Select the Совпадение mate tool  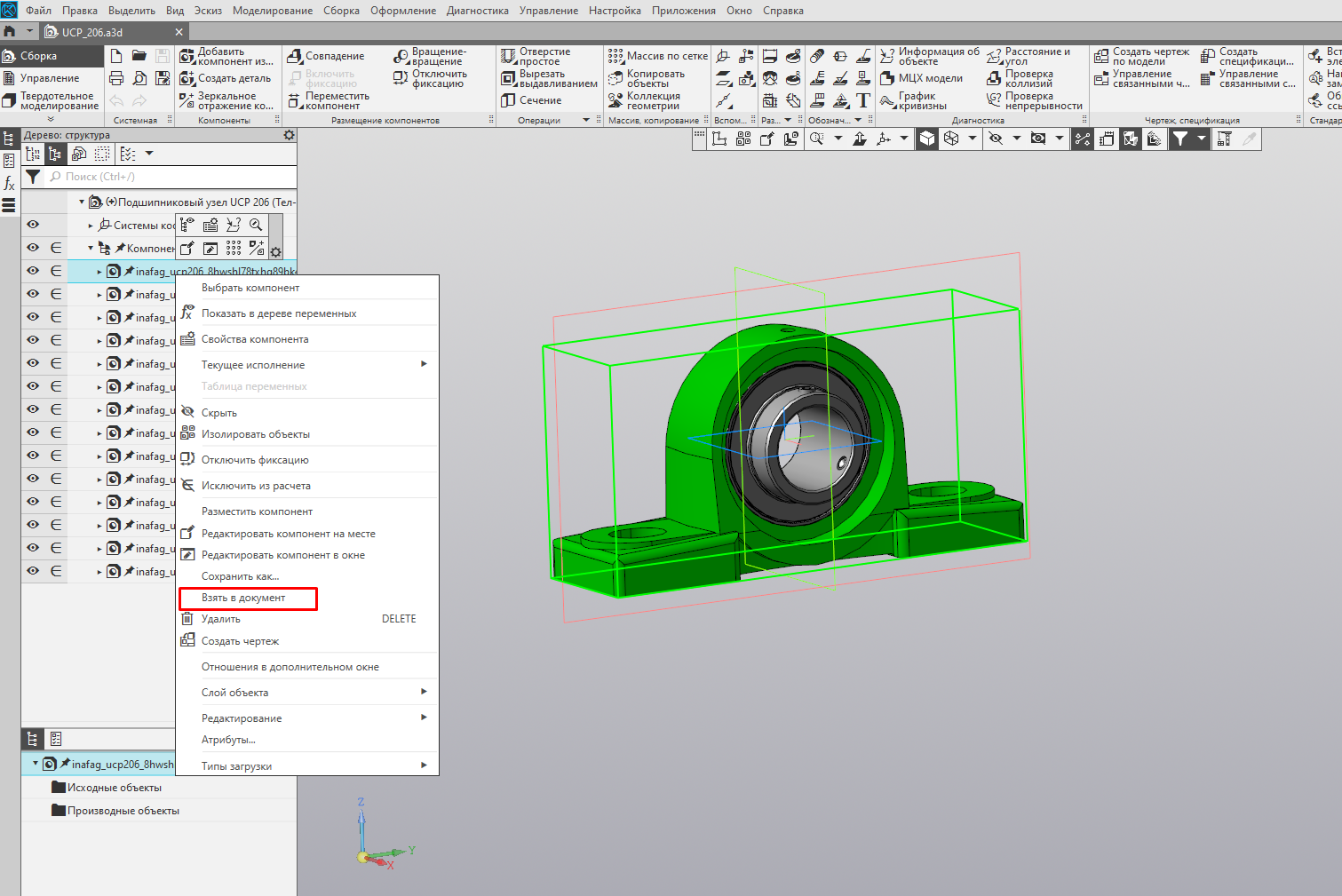coord(326,56)
